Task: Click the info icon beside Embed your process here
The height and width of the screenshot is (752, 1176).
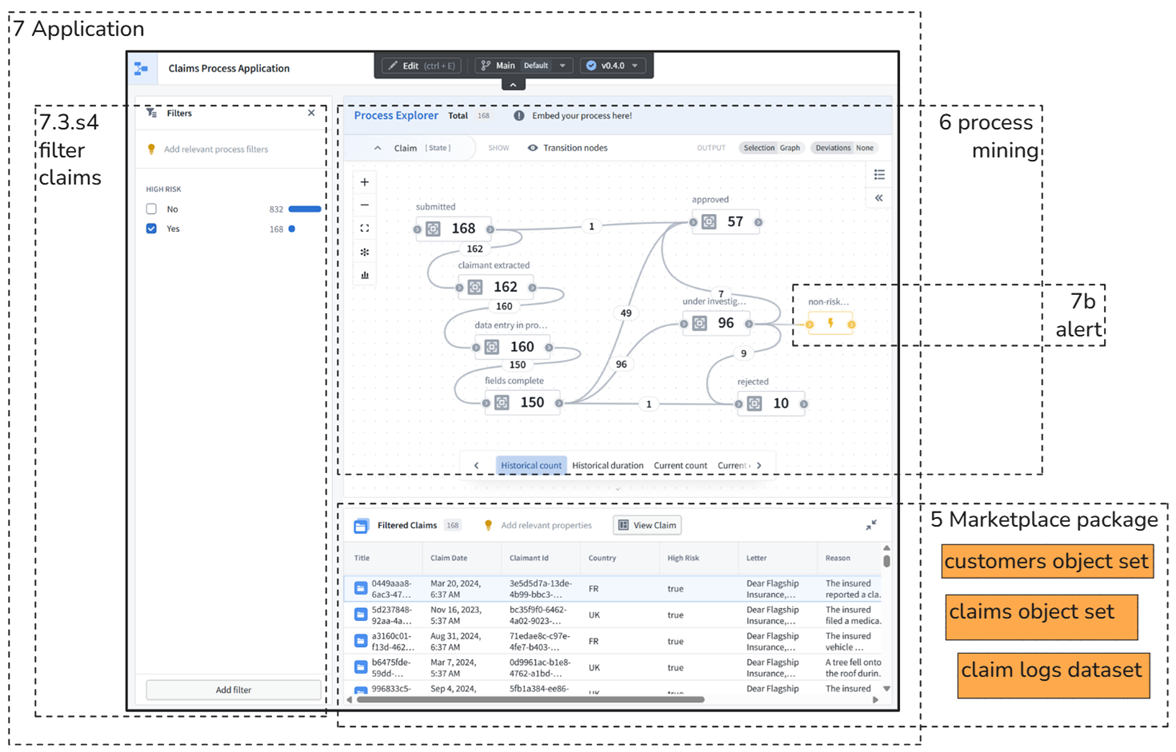Action: [x=519, y=116]
